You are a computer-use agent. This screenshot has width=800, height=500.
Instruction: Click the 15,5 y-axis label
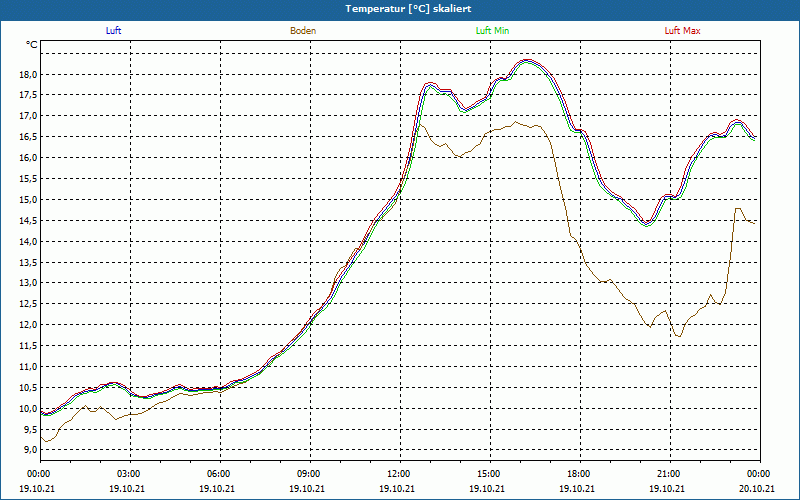point(29,179)
